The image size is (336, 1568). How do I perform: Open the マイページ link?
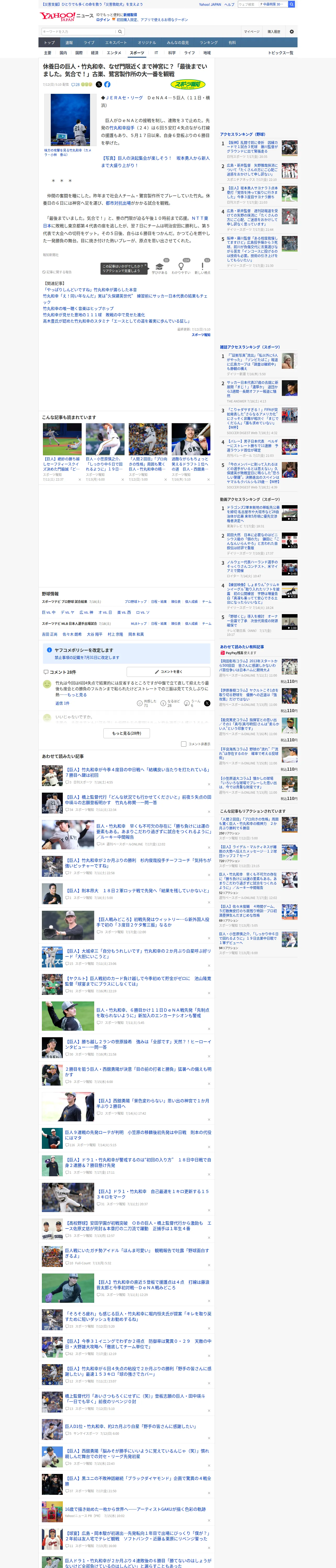click(x=252, y=32)
